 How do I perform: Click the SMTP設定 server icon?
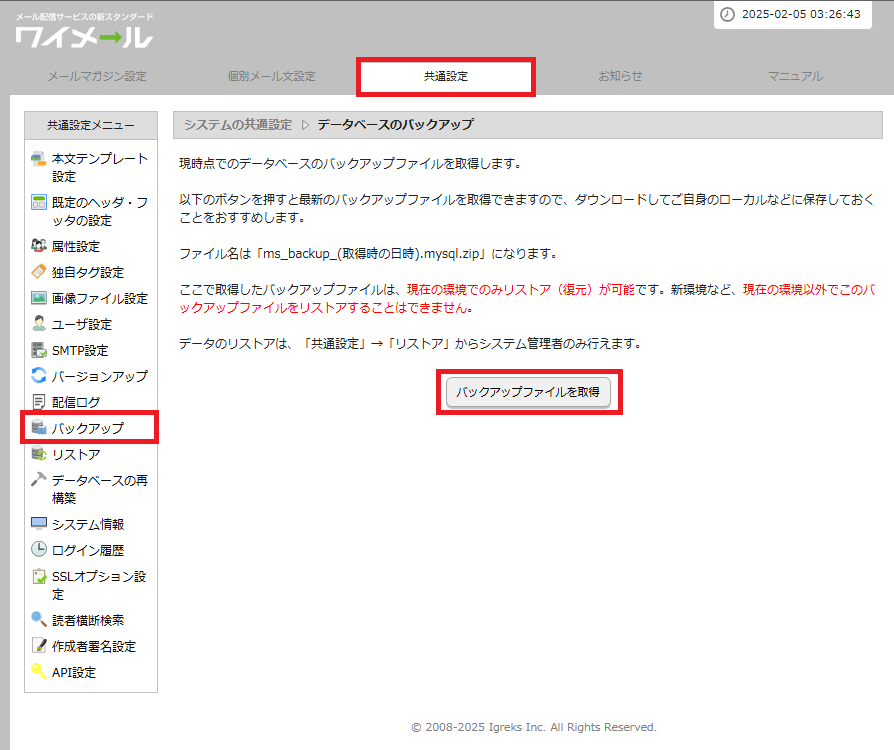[x=38, y=350]
